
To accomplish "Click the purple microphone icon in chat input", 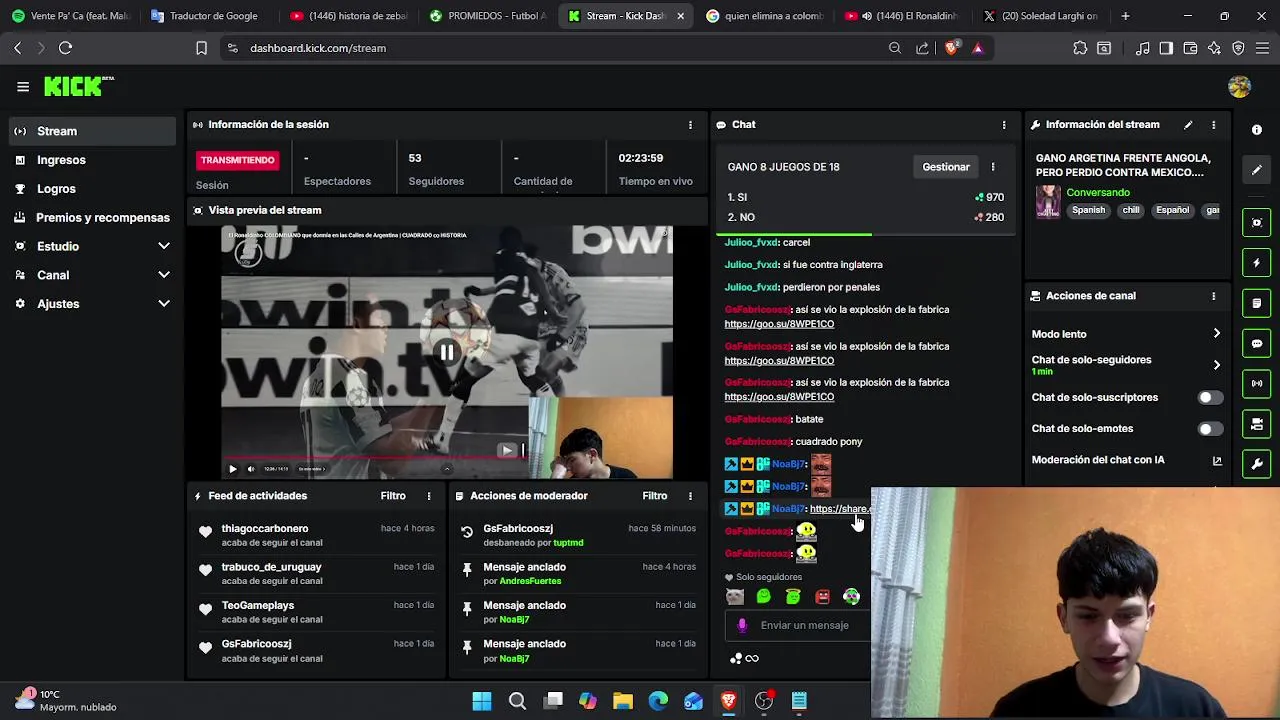I will click(742, 625).
